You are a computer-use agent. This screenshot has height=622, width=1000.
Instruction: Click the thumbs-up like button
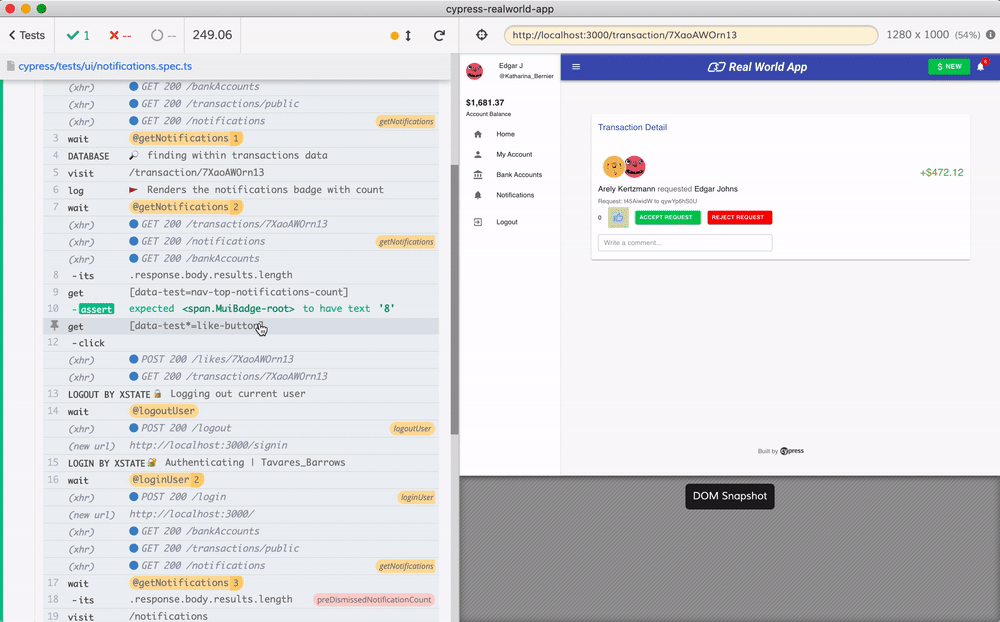point(618,217)
